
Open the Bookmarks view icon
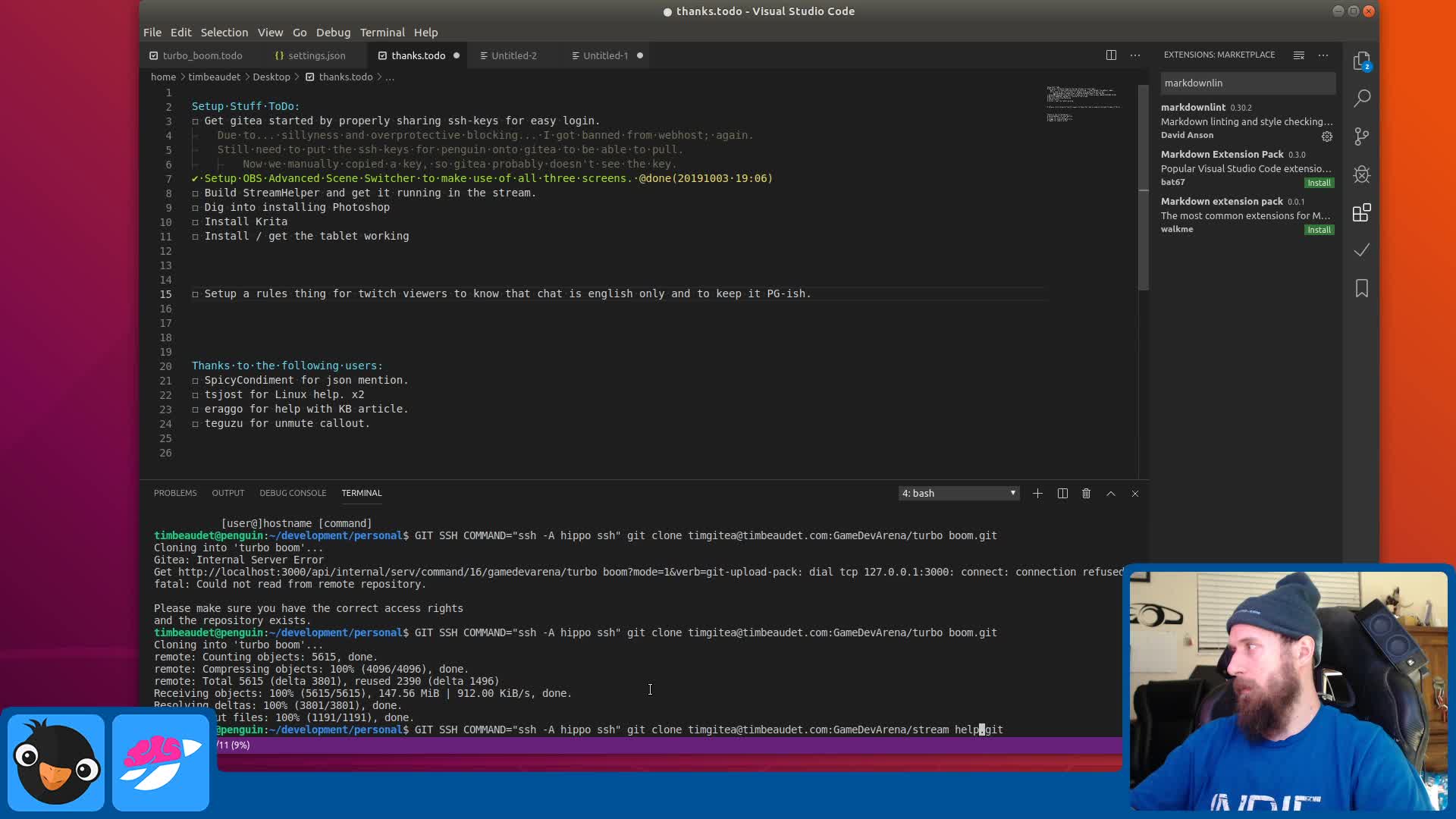pyautogui.click(x=1362, y=288)
